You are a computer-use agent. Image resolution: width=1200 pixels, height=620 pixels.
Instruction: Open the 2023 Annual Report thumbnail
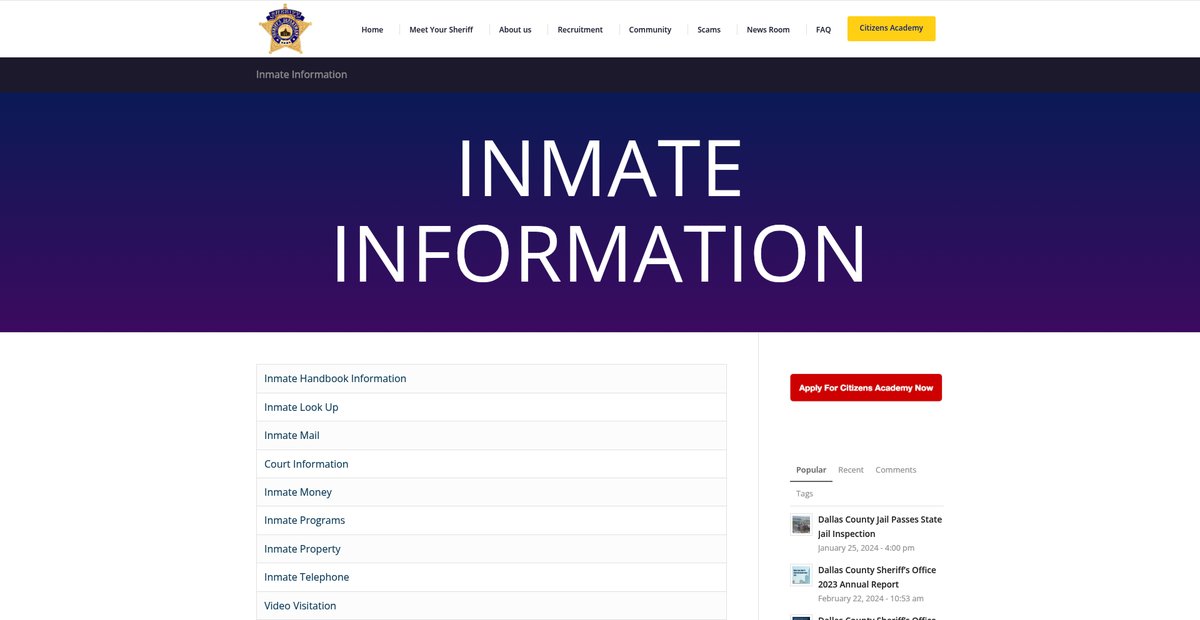801,575
